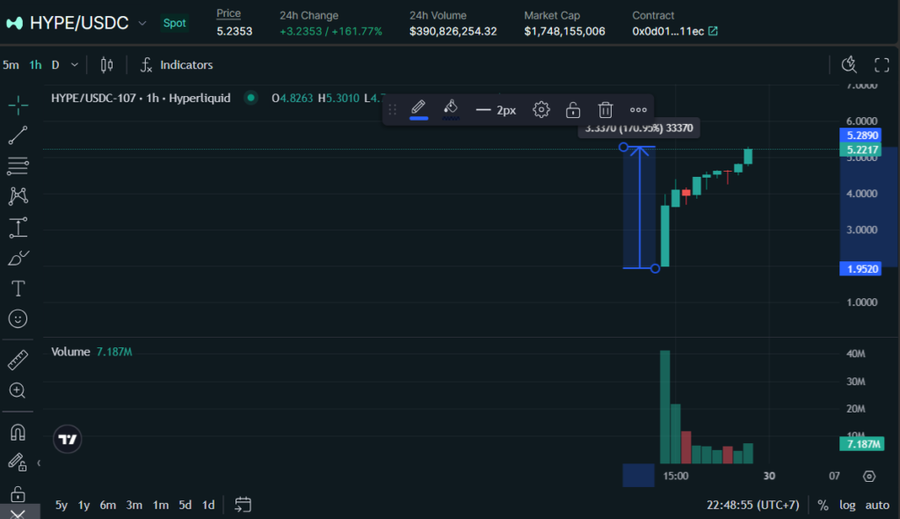Viewport: 900px width, 519px height.
Task: Set chart range to 6m
Action: click(x=108, y=505)
